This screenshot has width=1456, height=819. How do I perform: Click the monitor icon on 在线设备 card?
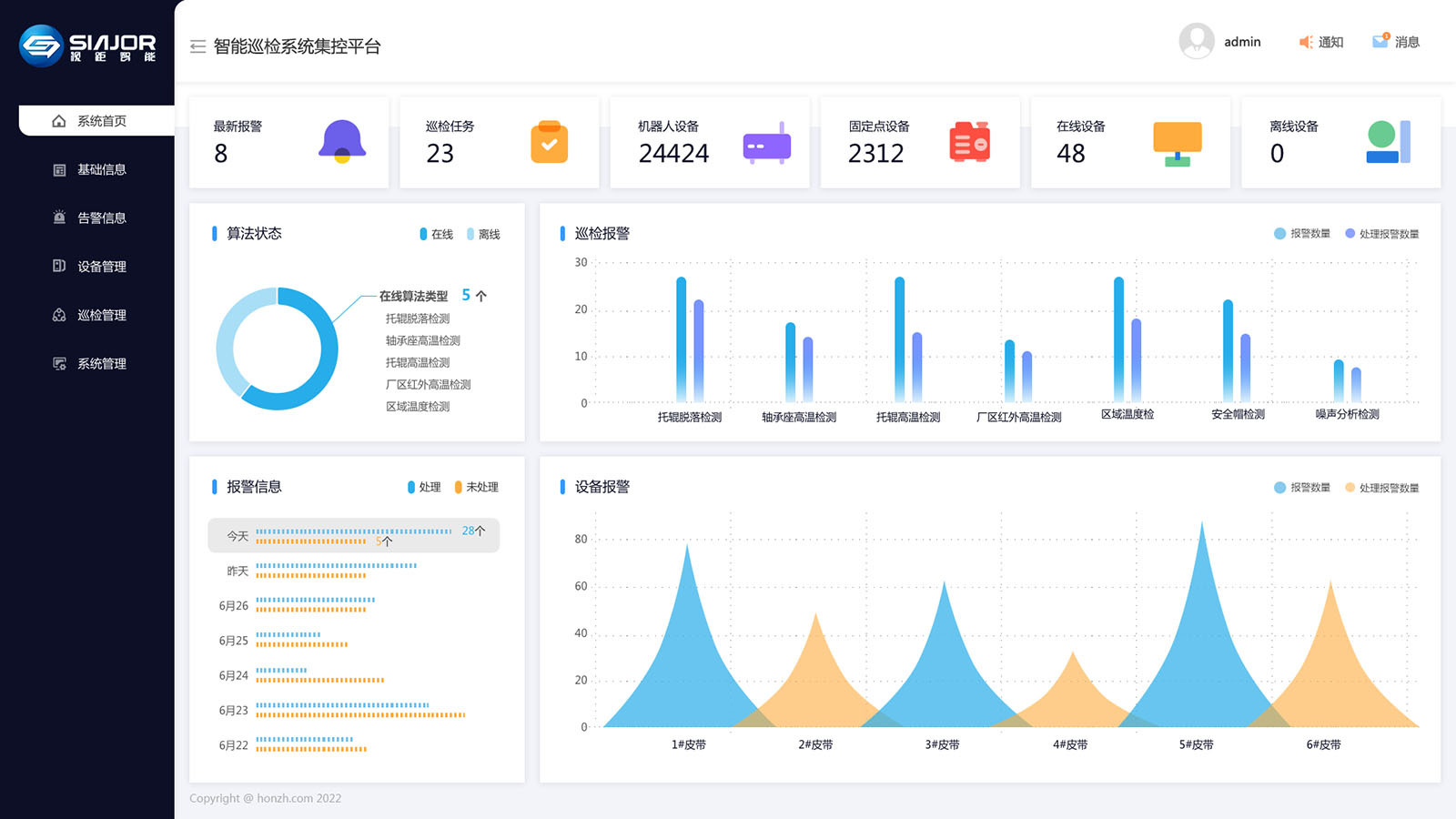1178,143
